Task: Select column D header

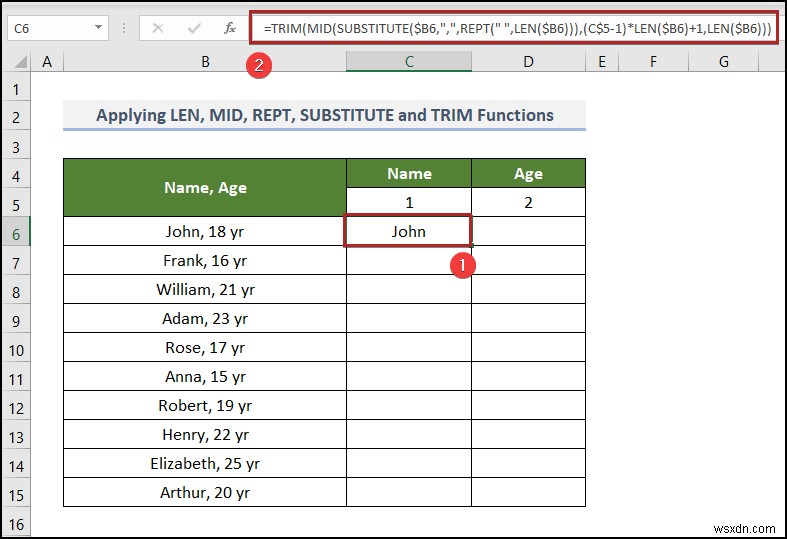Action: tap(529, 62)
